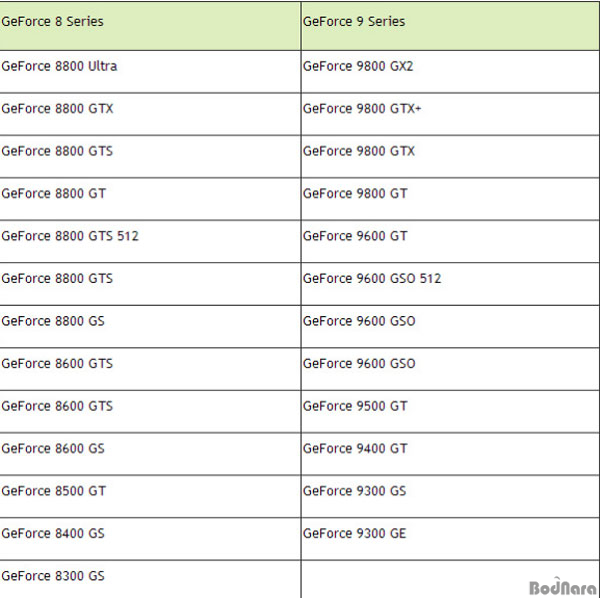
Task: Select the GeForce 8800 GTX entry
Action: coord(150,114)
